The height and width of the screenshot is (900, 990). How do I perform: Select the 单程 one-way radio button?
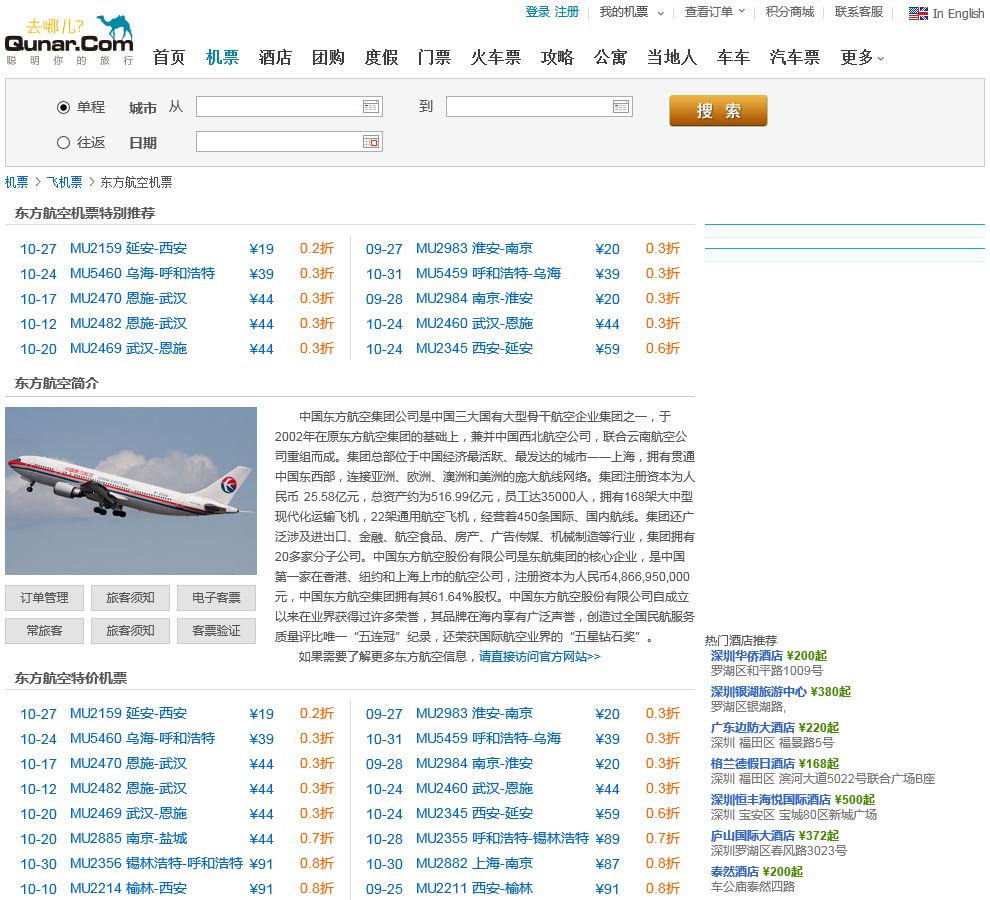pos(63,107)
